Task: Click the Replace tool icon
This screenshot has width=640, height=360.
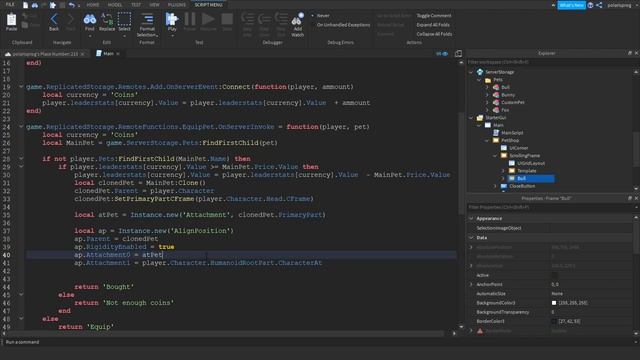Action: tap(107, 19)
